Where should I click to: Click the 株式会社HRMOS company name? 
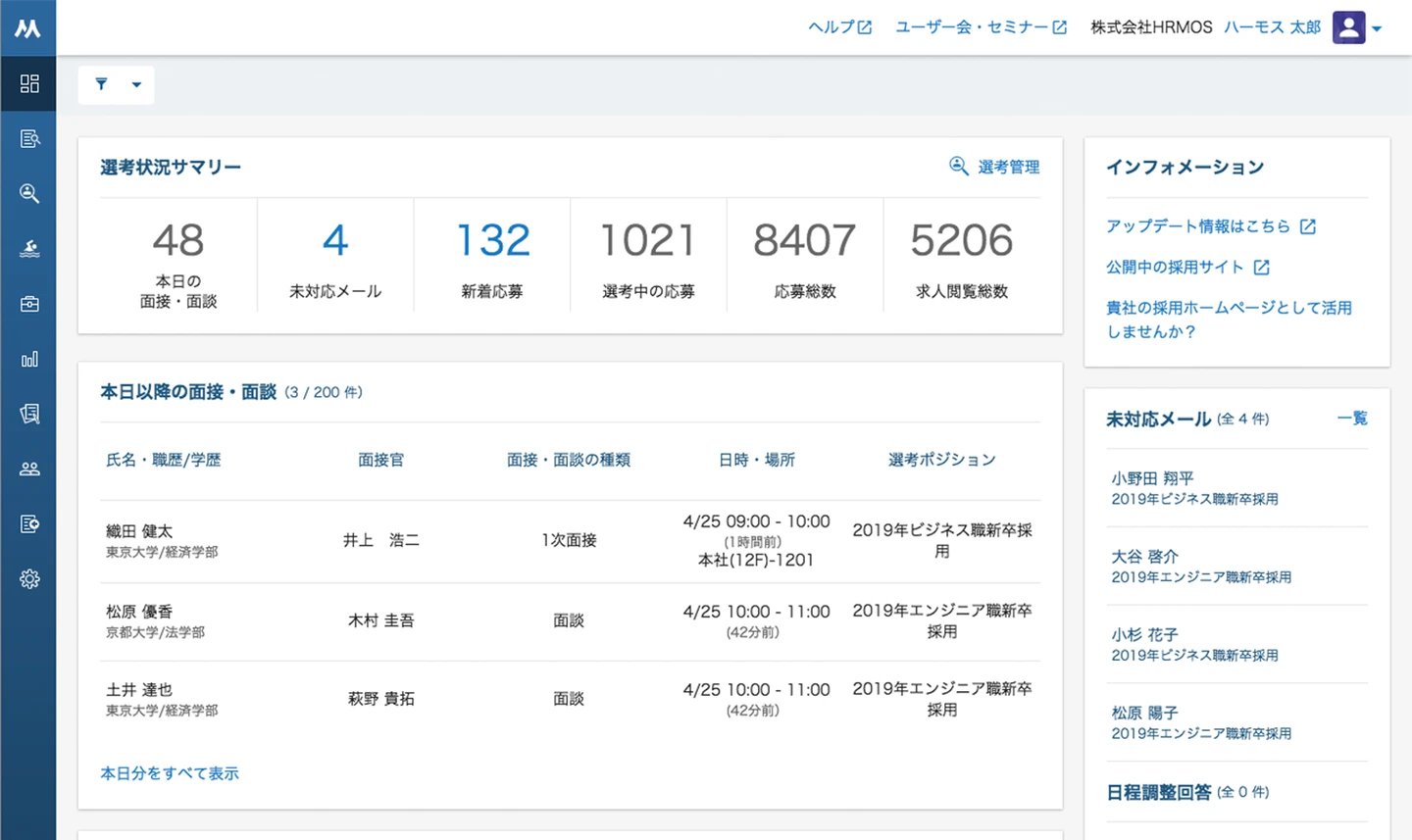[x=1151, y=27]
